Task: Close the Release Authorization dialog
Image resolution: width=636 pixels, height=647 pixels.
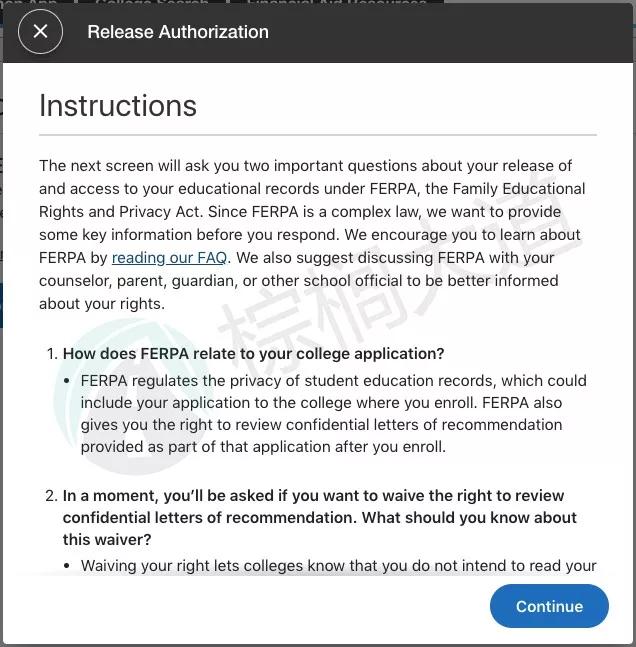Action: point(40,32)
